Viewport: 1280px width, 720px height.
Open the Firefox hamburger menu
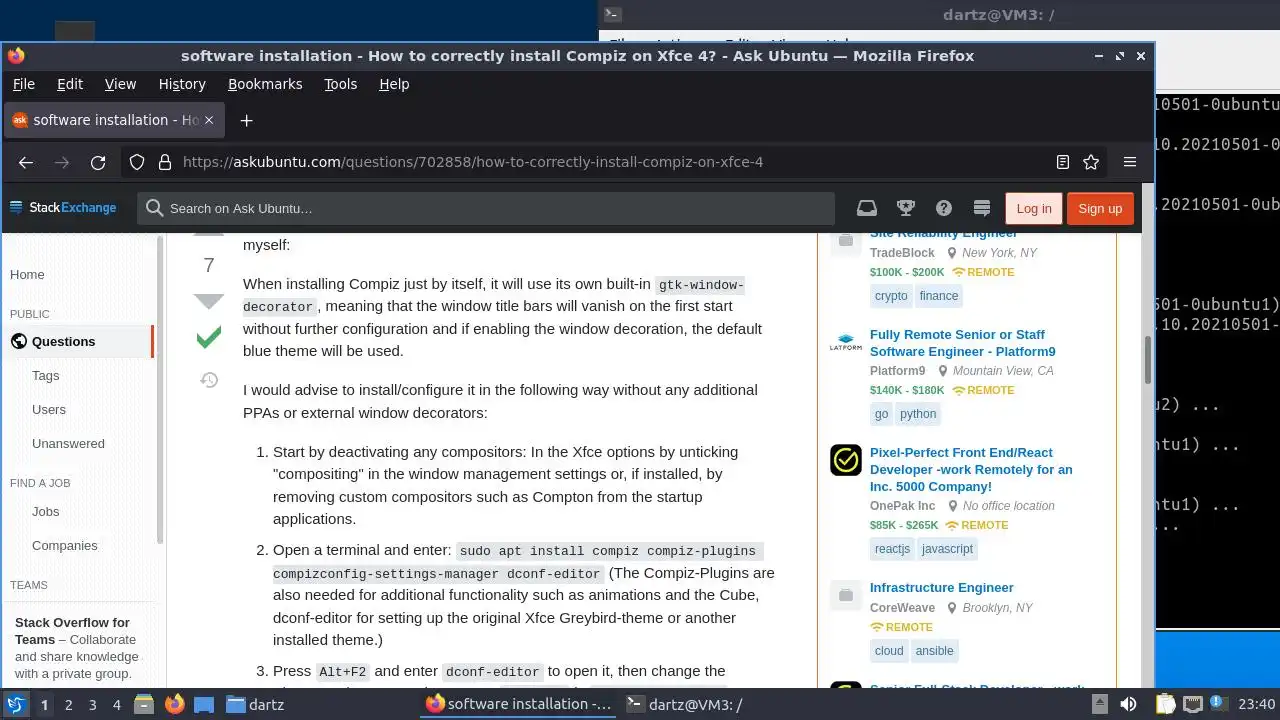point(1130,162)
